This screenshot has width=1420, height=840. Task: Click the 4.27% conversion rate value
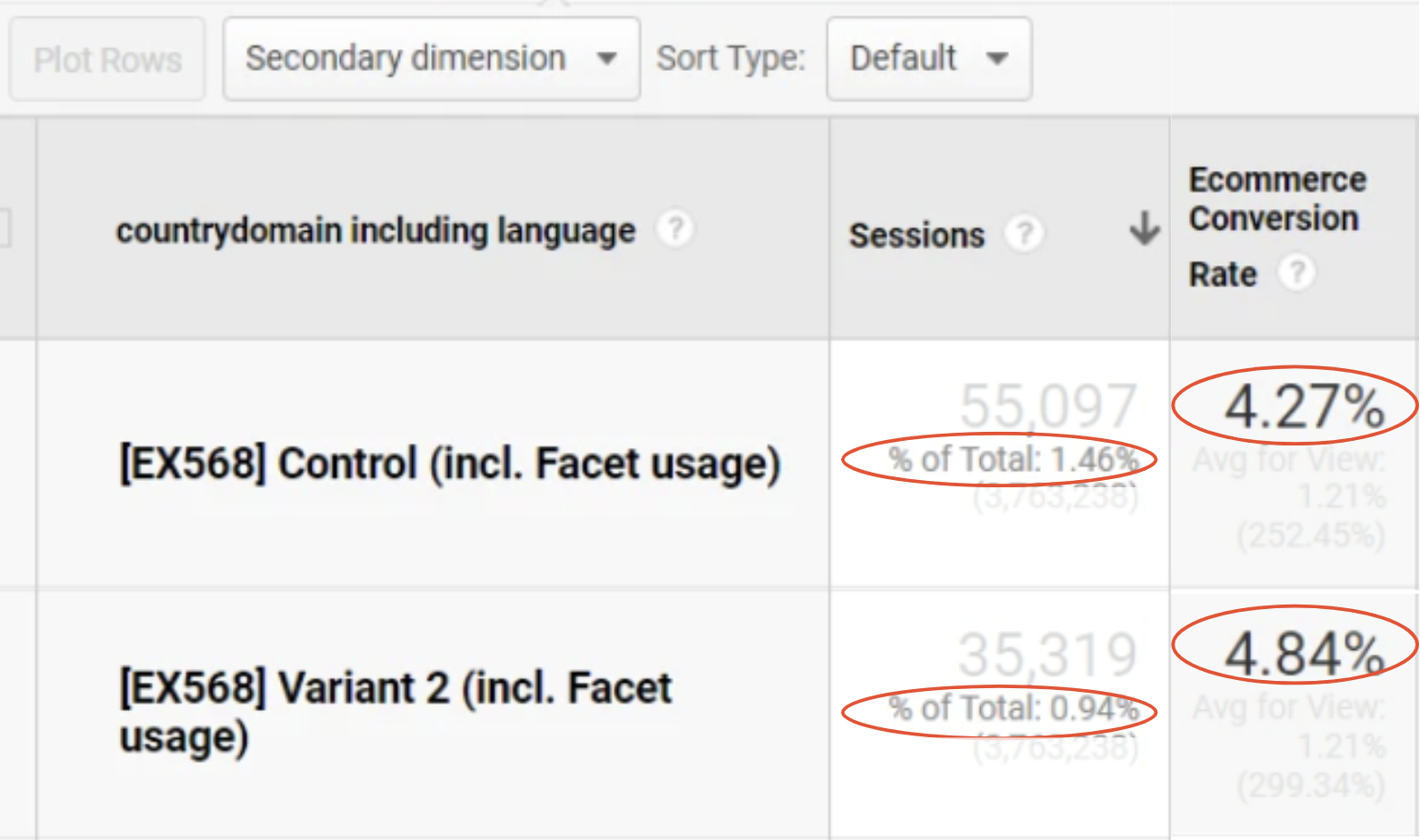pyautogui.click(x=1304, y=406)
